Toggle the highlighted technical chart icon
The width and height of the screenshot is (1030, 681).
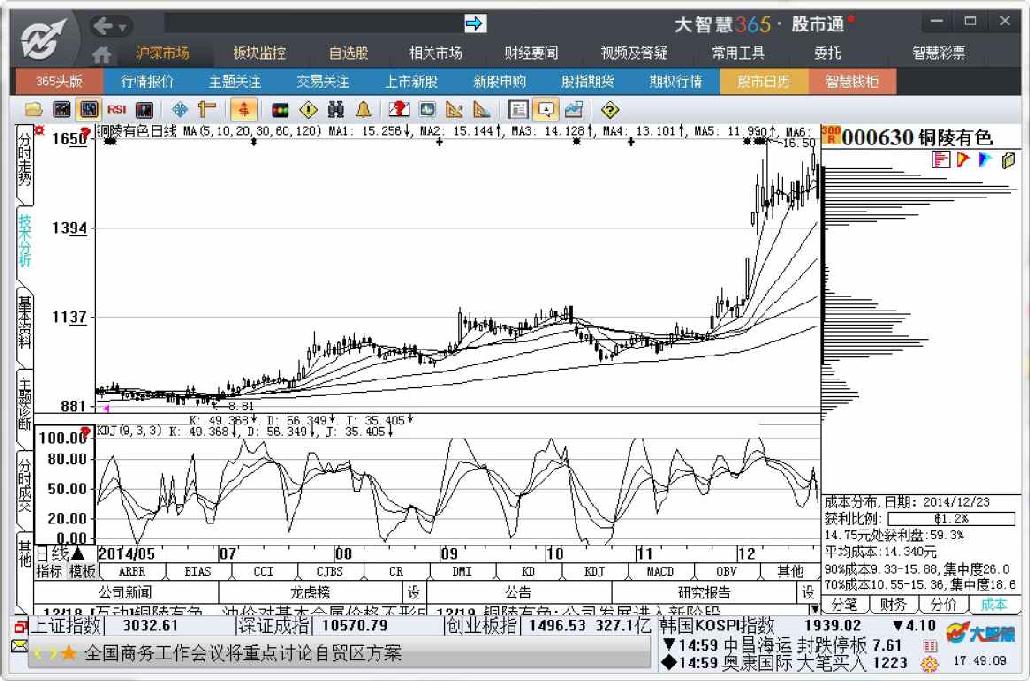coord(89,110)
